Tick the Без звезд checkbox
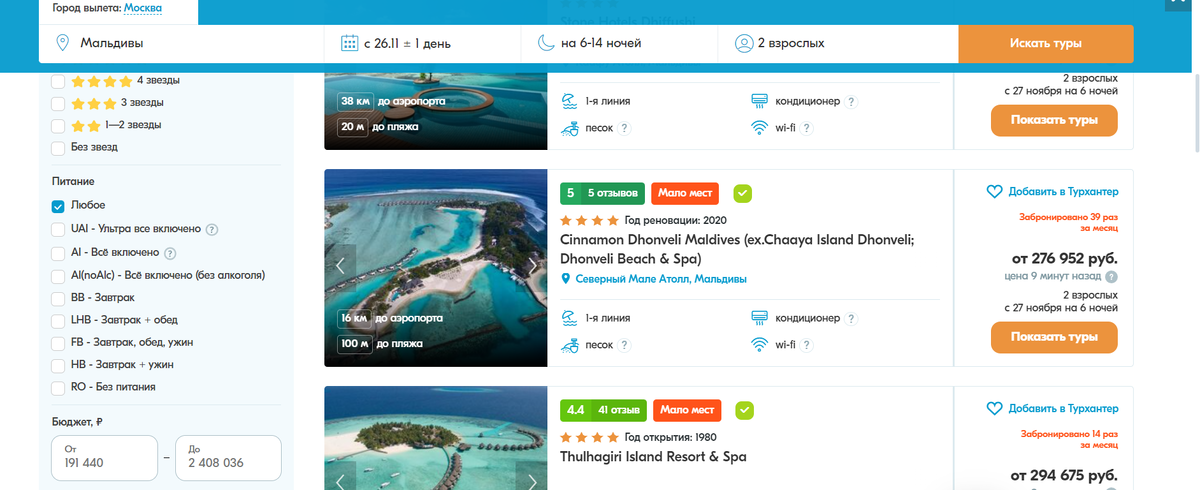The width and height of the screenshot is (1200, 490). 58,147
